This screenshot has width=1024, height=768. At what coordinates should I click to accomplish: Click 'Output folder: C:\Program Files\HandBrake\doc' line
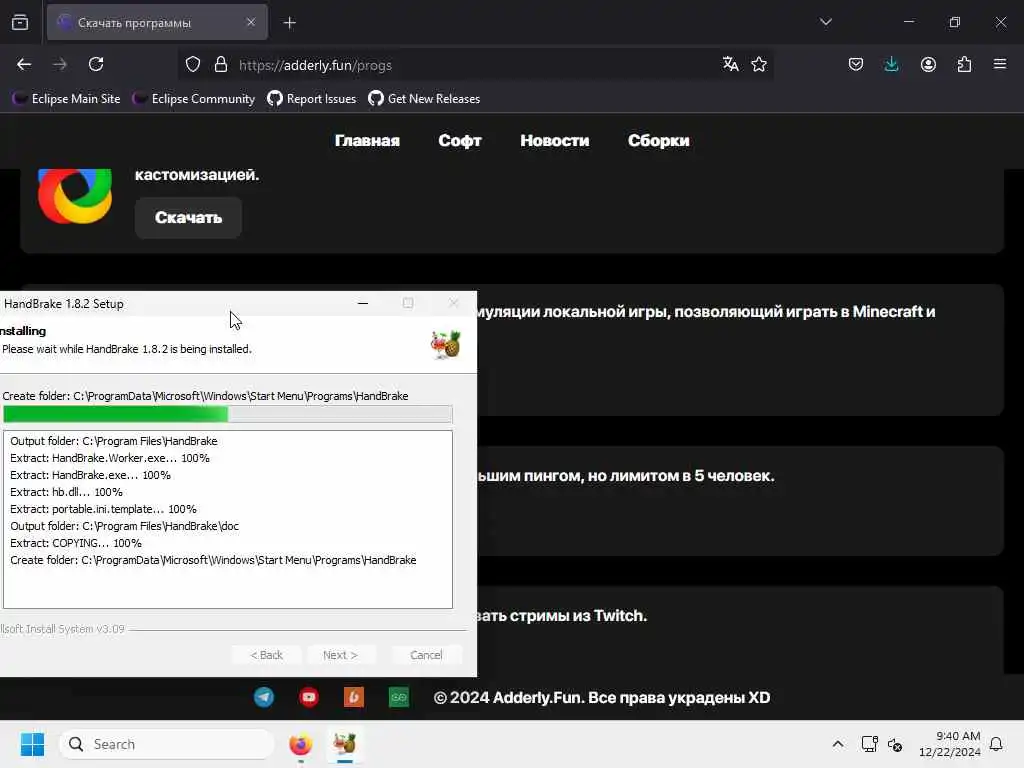(124, 526)
